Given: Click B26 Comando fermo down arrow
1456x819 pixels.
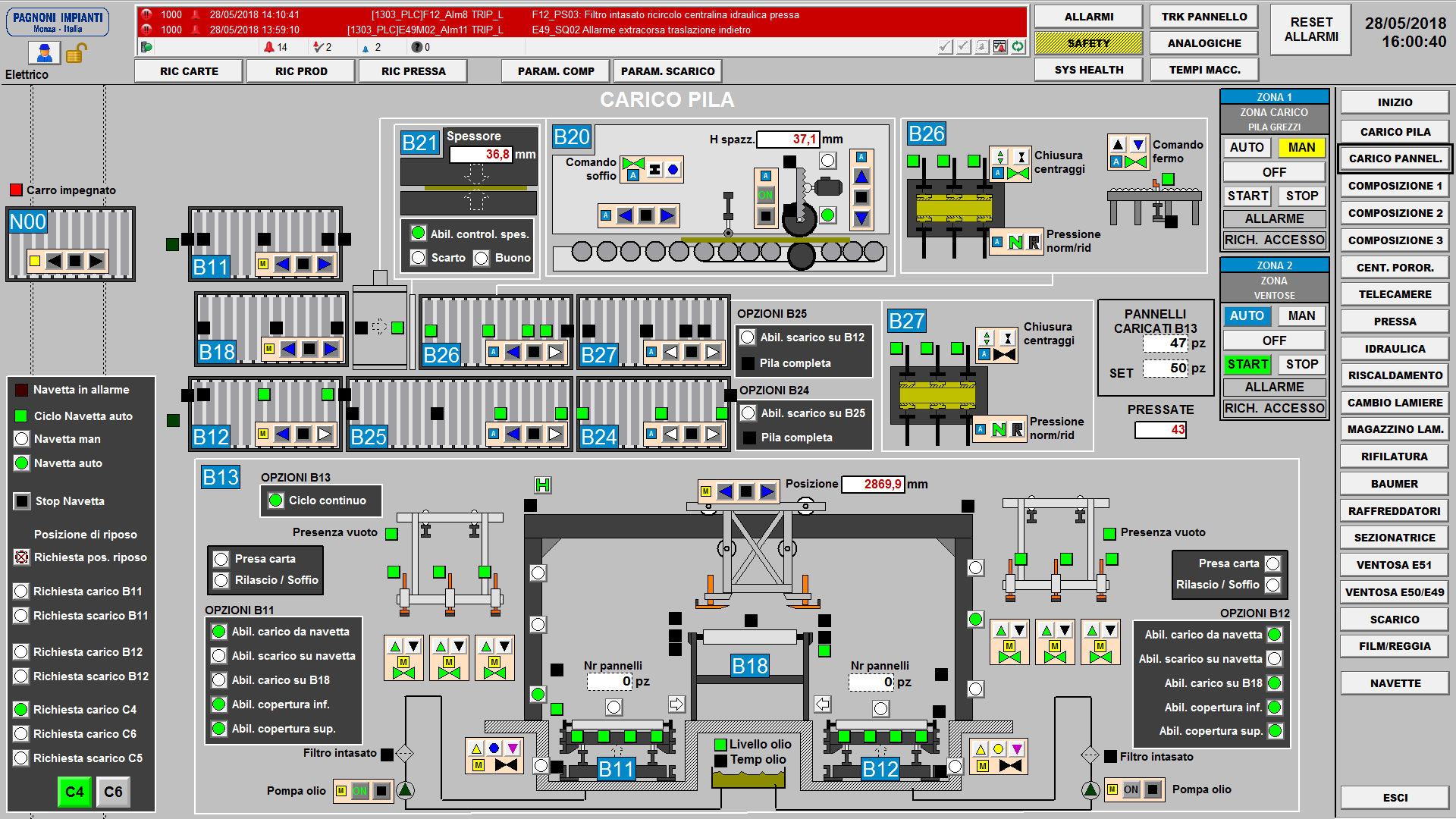Looking at the screenshot, I should pos(1138,145).
